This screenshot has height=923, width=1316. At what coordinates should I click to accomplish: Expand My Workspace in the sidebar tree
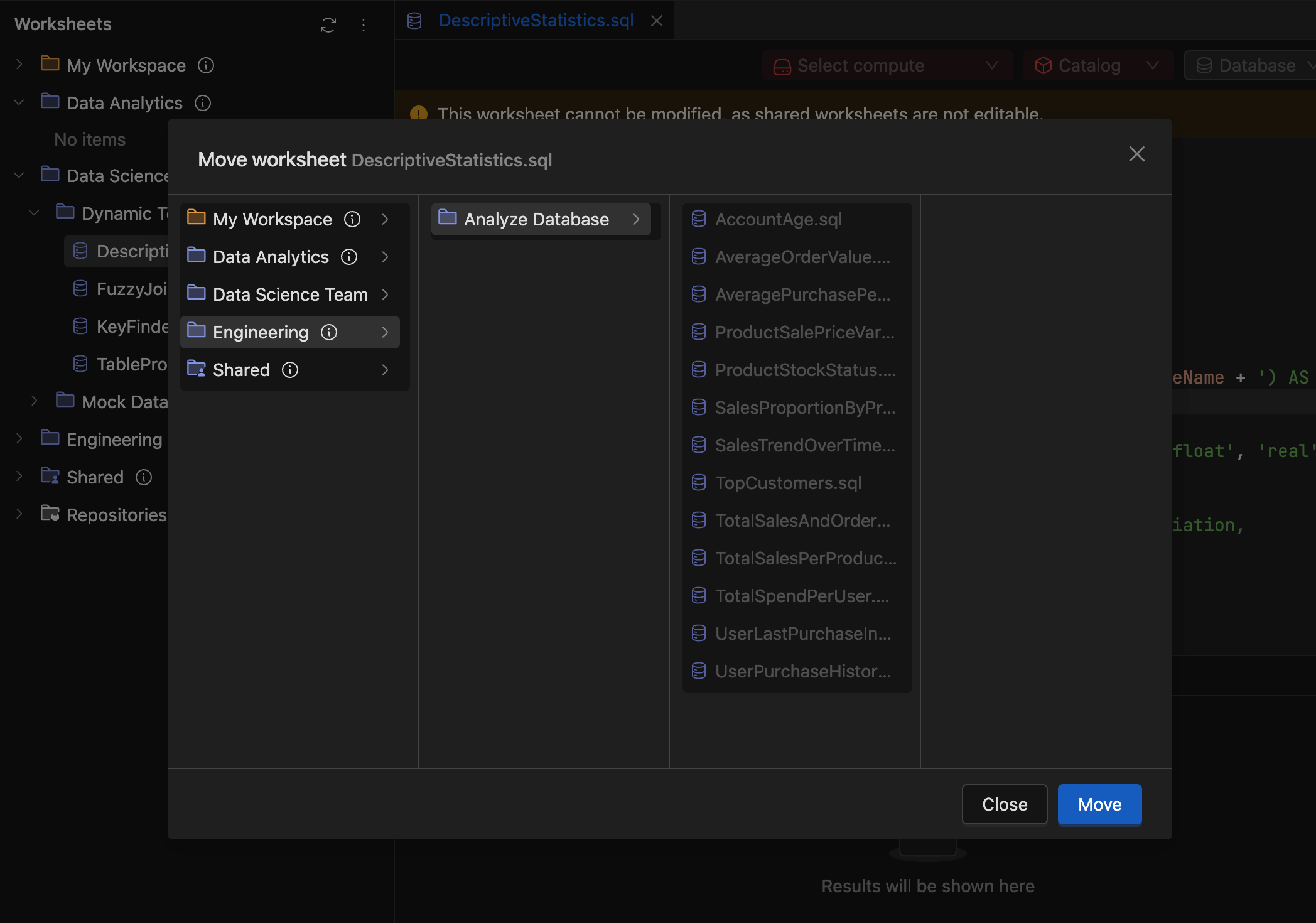click(19, 65)
